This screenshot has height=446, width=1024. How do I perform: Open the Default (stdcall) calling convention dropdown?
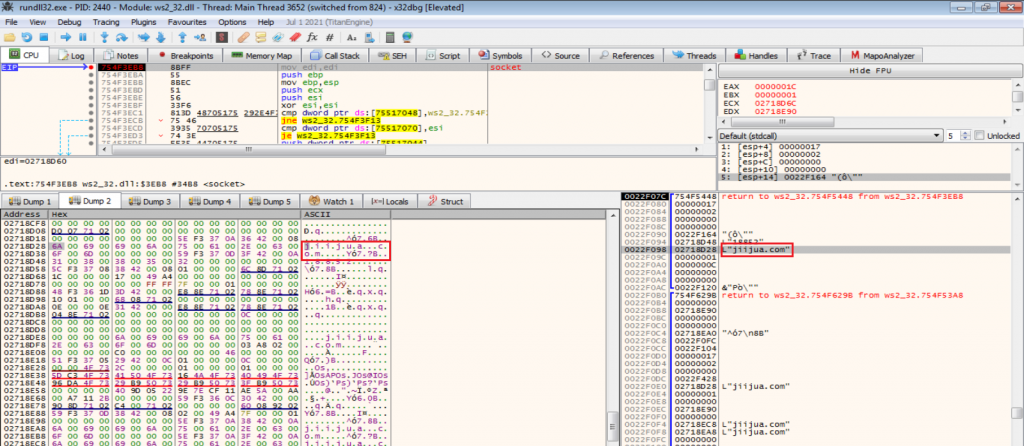(x=828, y=135)
